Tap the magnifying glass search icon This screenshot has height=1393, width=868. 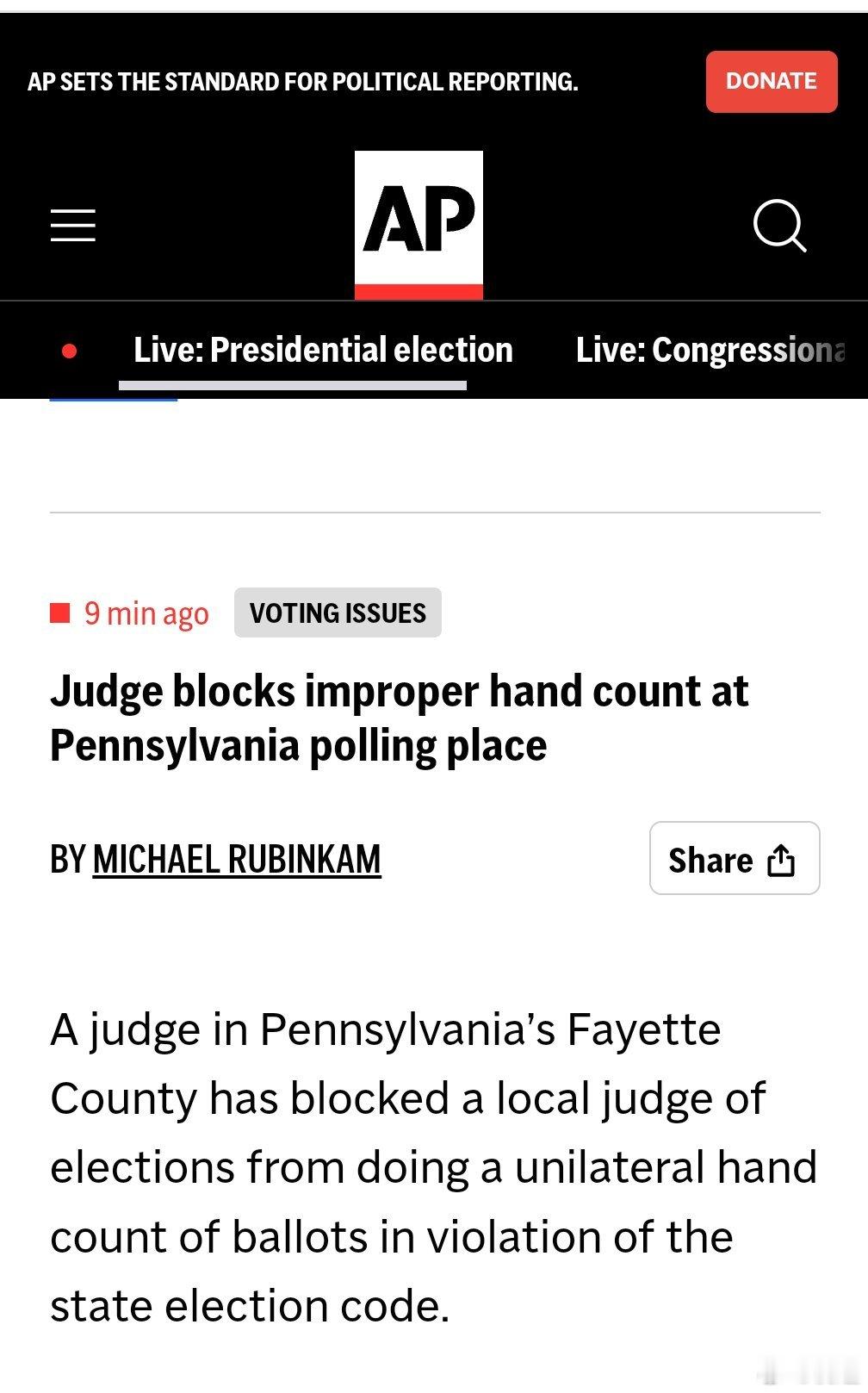(x=779, y=226)
